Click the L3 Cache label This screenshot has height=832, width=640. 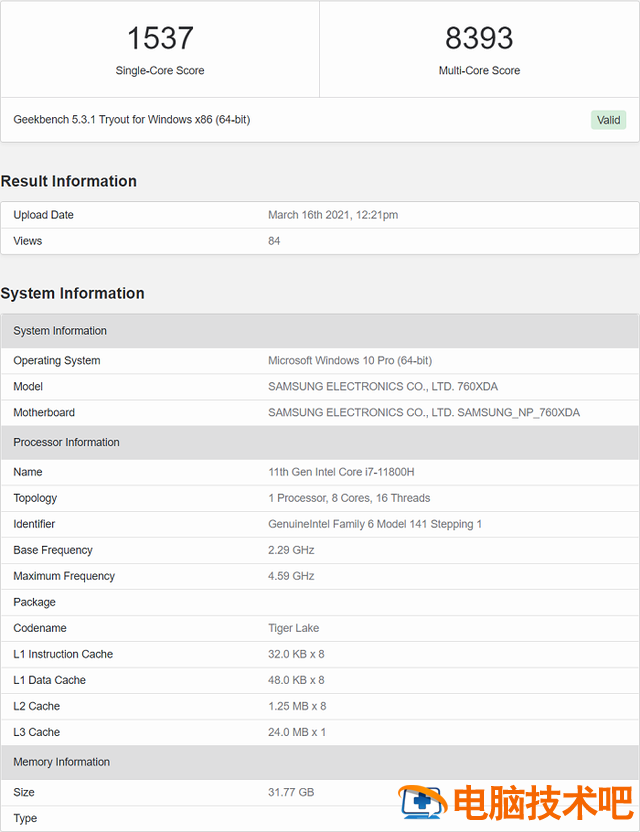click(36, 732)
